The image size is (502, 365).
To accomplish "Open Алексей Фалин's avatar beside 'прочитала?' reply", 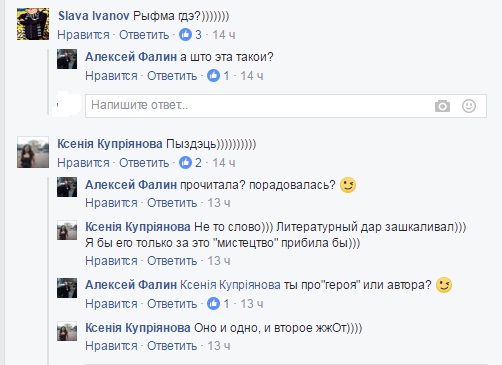I will [x=67, y=187].
